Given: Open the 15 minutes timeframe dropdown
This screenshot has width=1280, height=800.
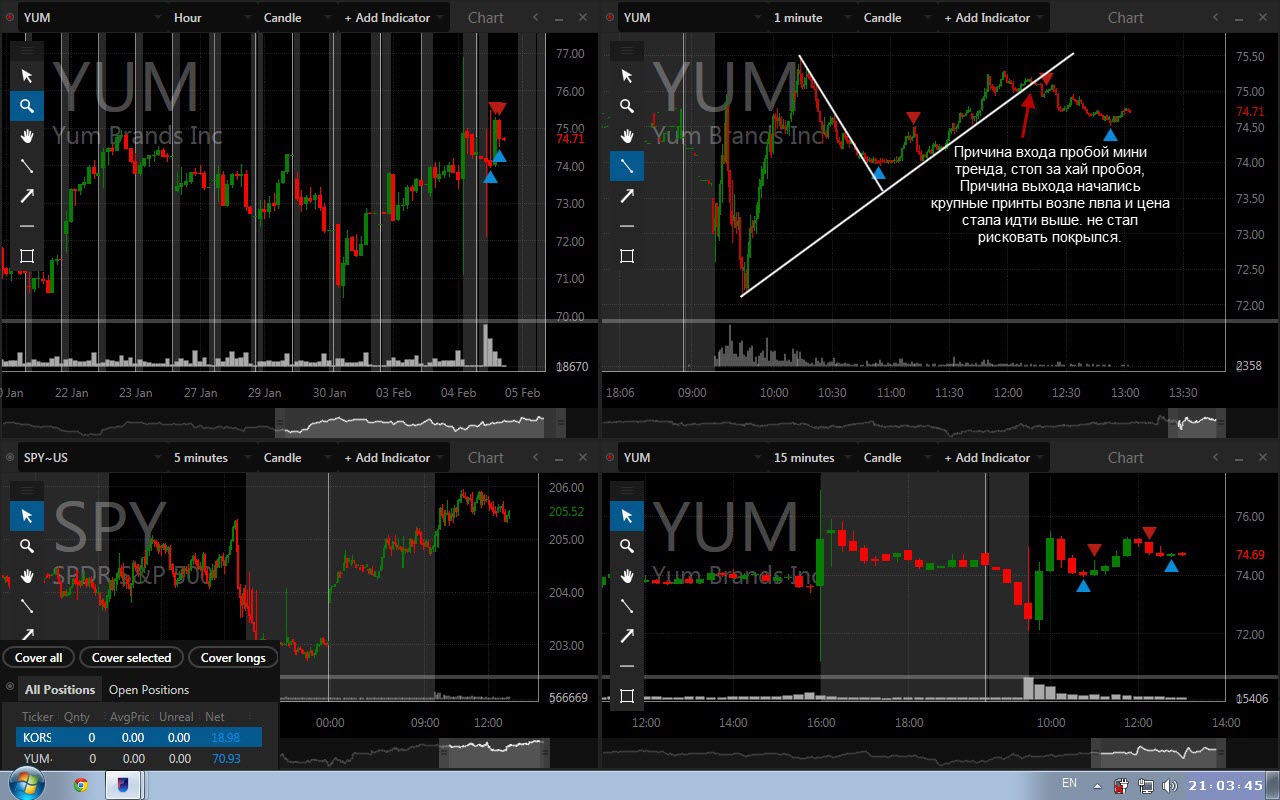Looking at the screenshot, I should [x=811, y=457].
